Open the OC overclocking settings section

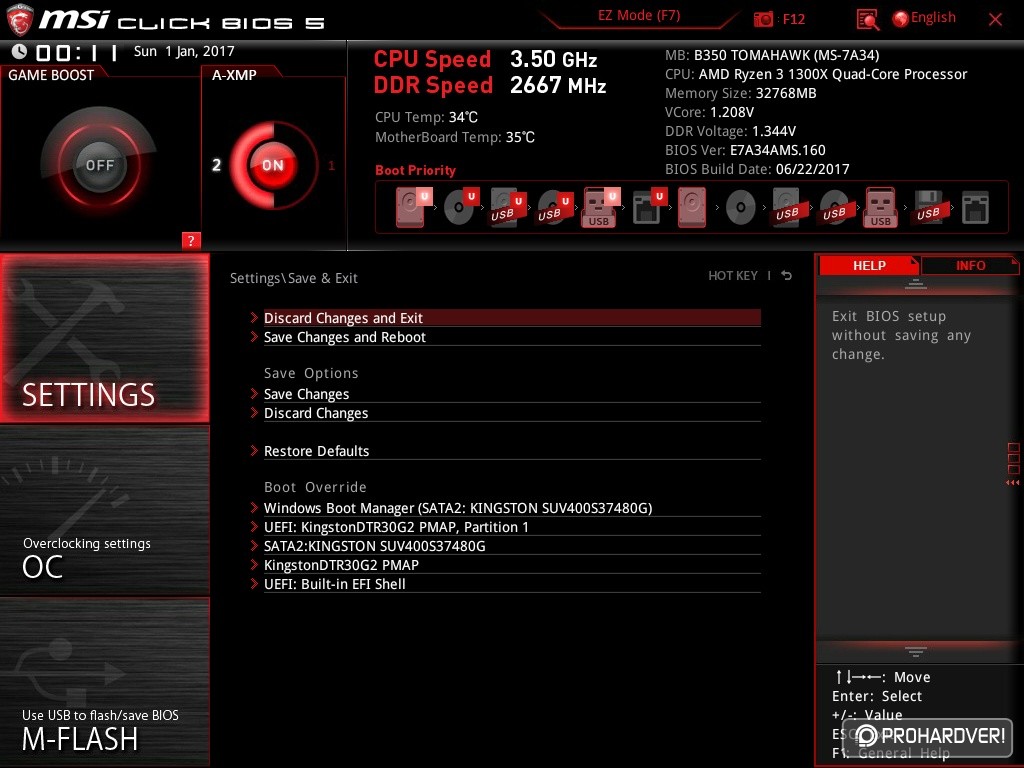pos(104,511)
